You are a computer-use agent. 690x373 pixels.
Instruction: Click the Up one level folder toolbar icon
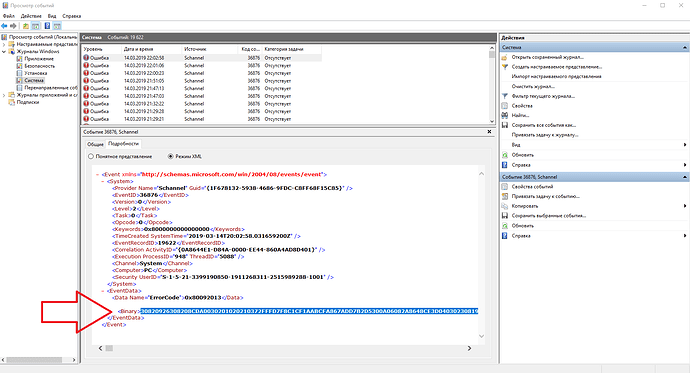(x=26, y=26)
